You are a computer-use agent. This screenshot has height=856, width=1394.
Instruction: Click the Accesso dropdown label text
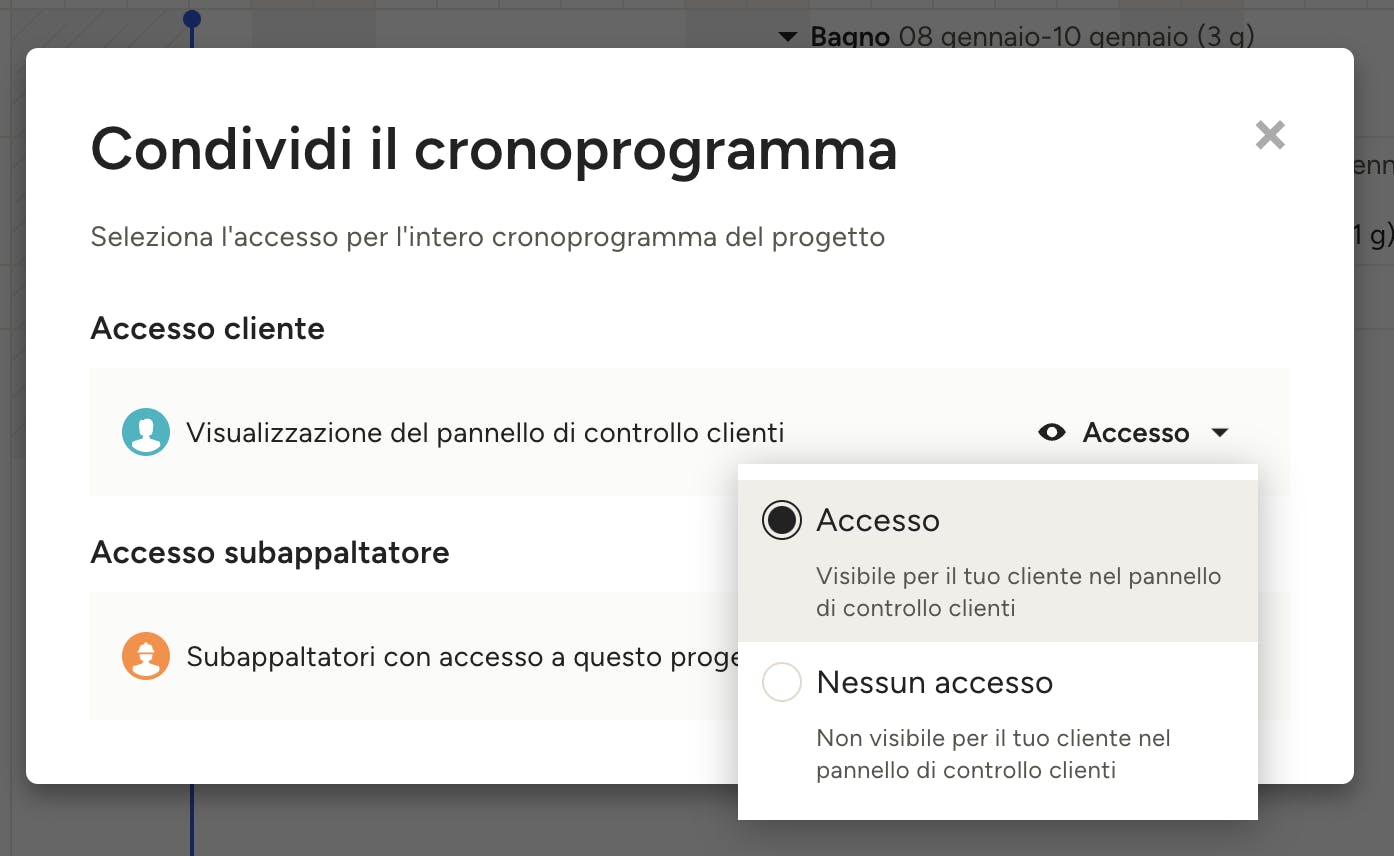coord(1136,432)
